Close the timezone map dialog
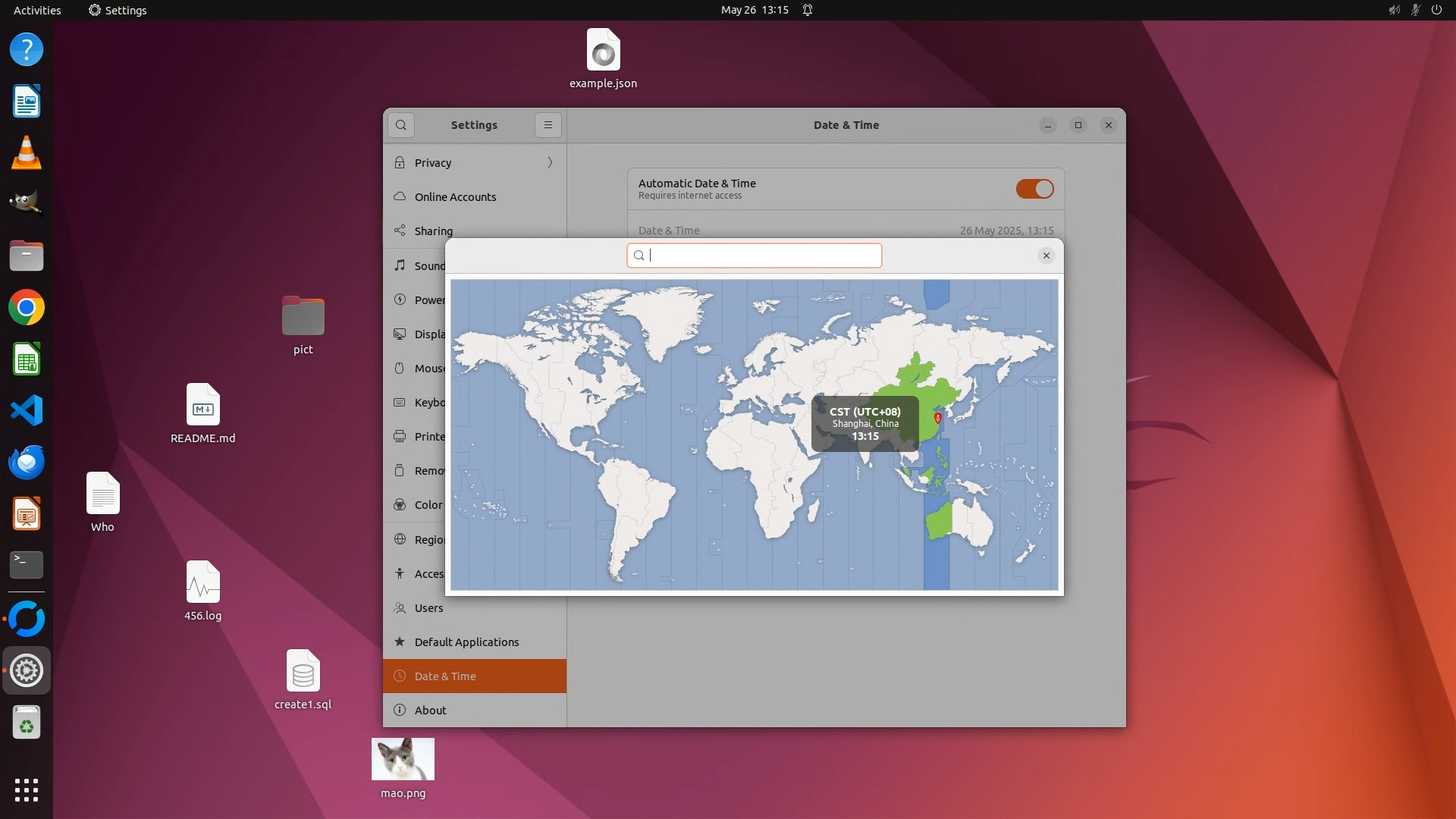The image size is (1456, 819). [x=1046, y=256]
